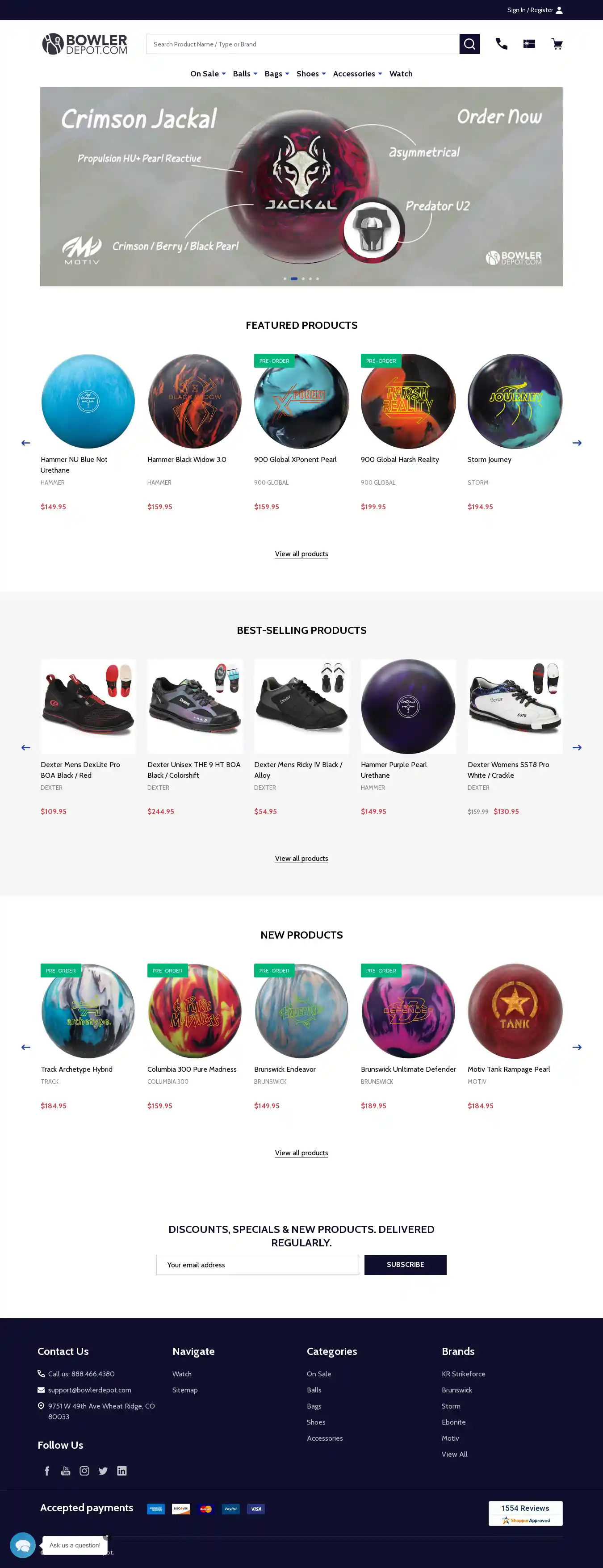
Task: Open the Watch menu item
Action: tap(401, 74)
